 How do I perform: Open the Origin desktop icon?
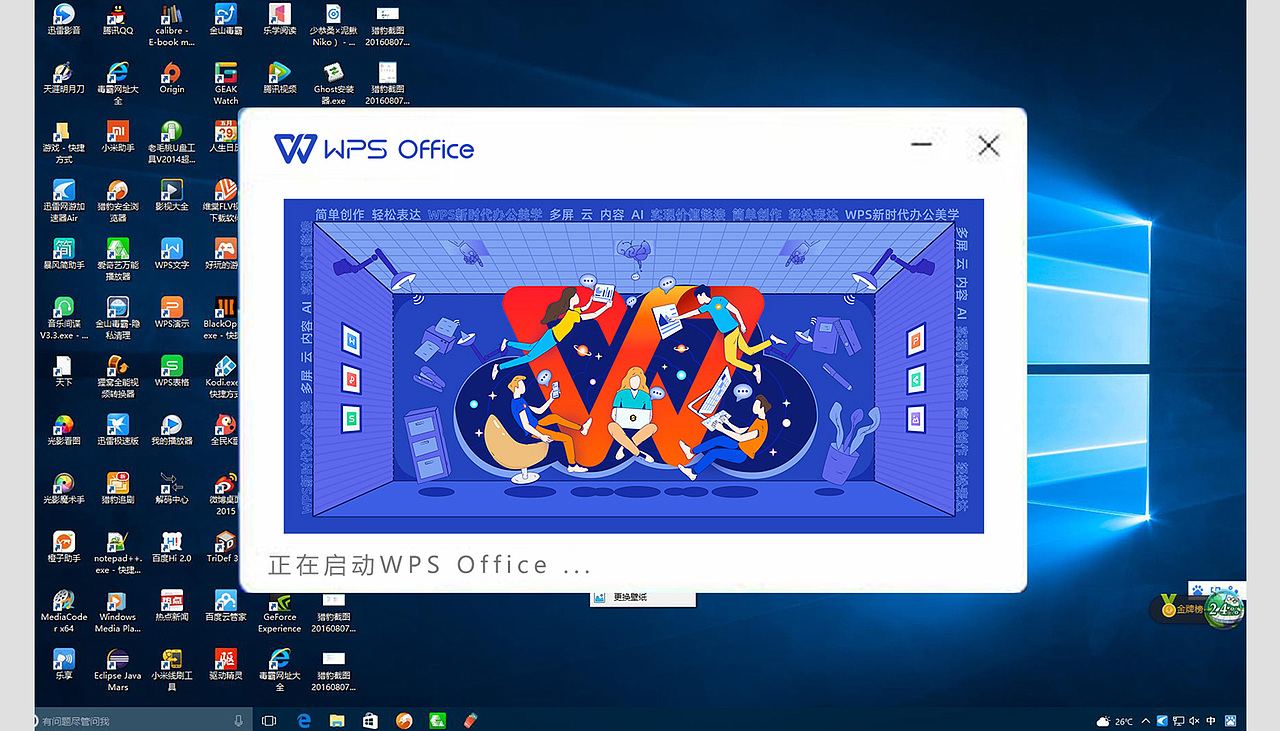click(172, 78)
